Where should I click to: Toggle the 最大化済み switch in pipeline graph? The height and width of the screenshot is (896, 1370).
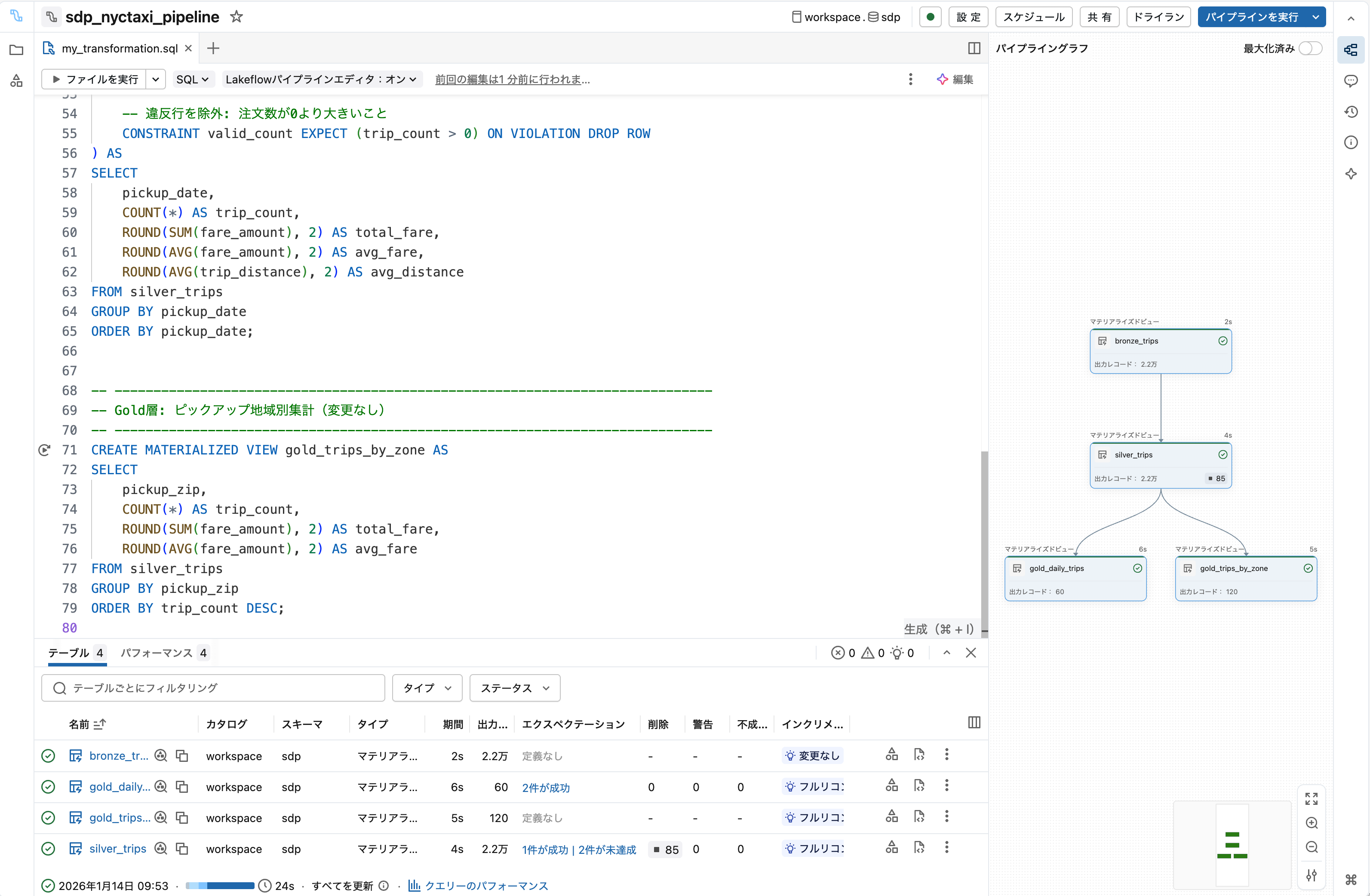1310,48
